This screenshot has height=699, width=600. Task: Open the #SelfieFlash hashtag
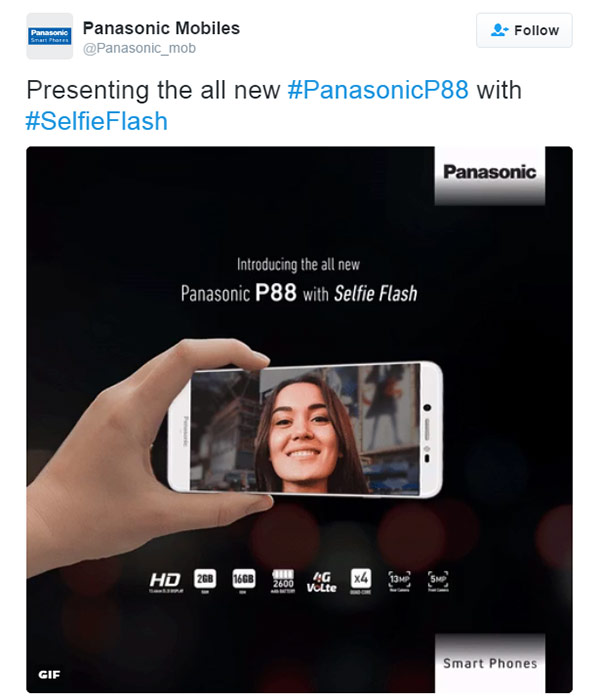pos(97,121)
